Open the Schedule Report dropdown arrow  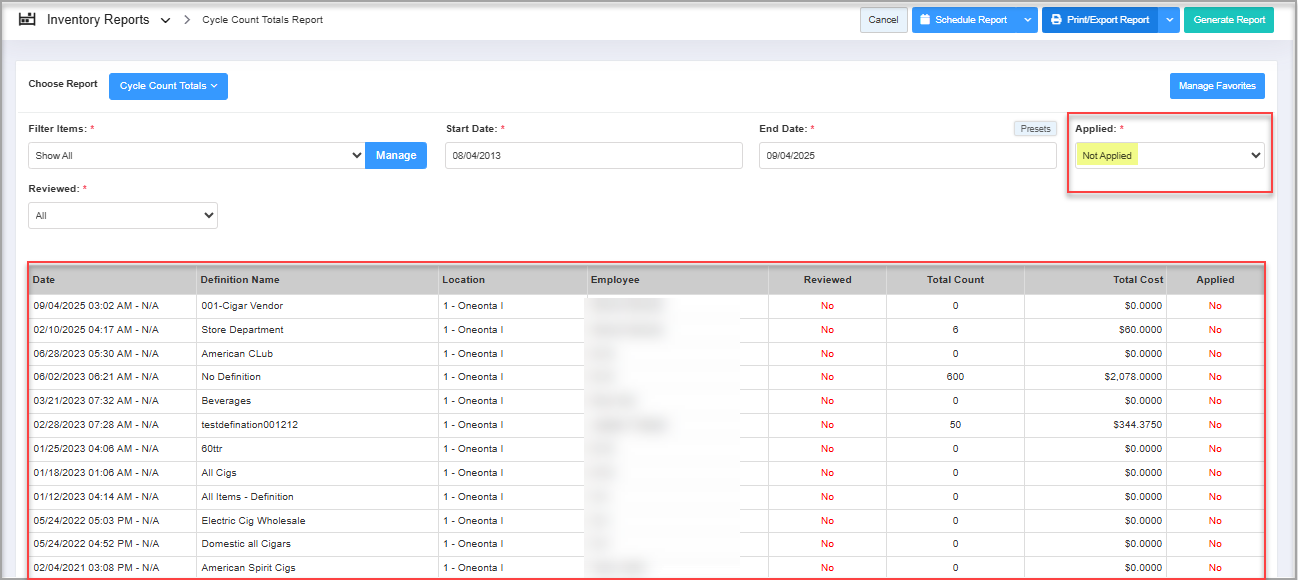[1027, 20]
